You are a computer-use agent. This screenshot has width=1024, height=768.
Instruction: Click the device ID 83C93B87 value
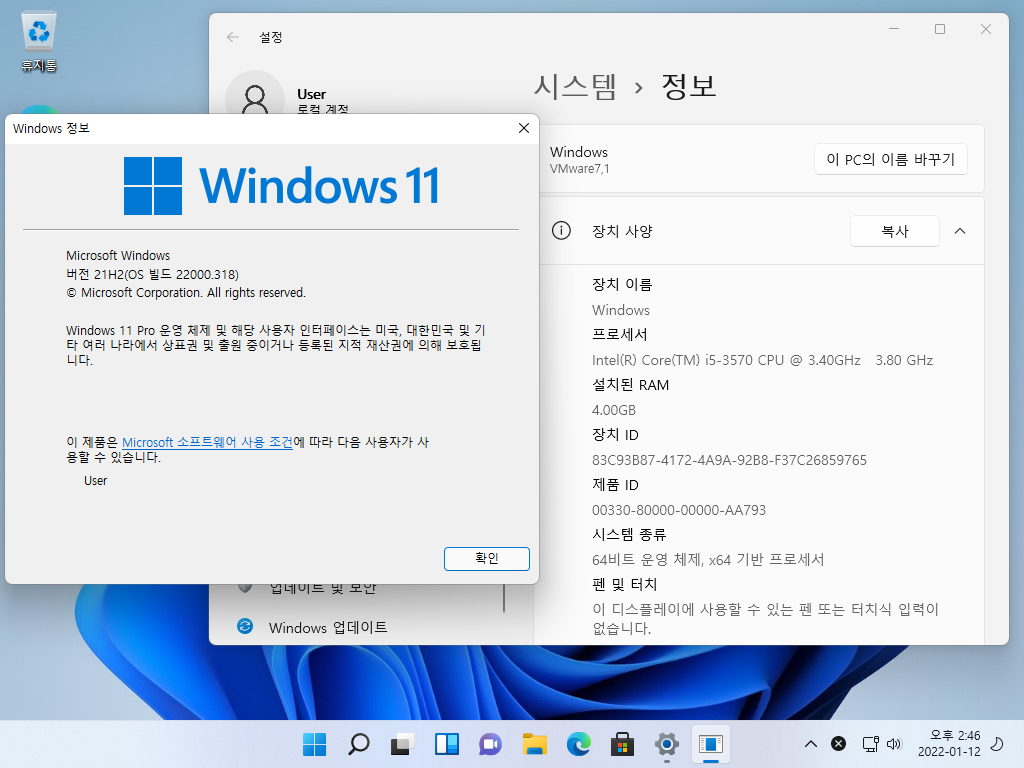(729, 460)
